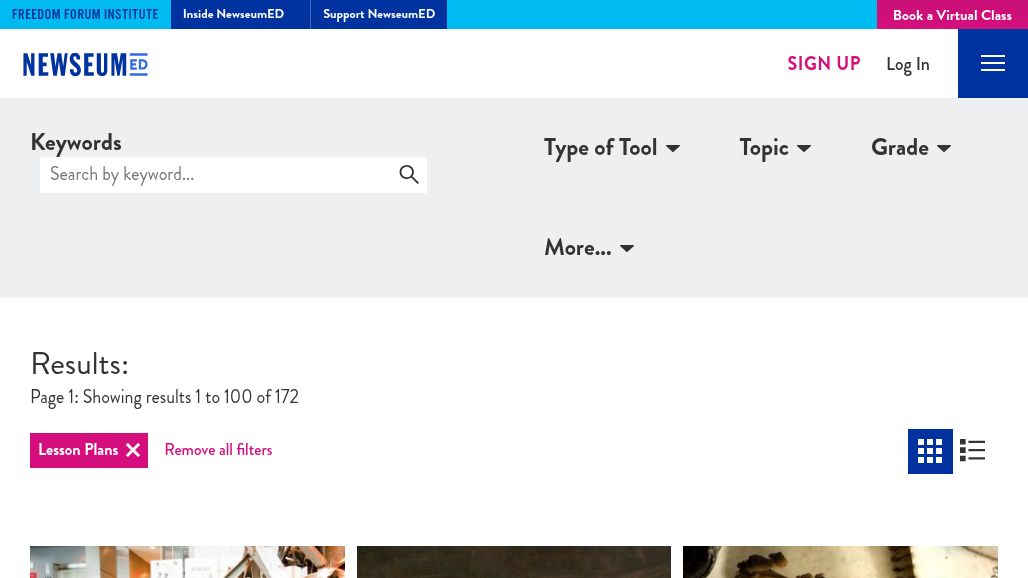Open the hamburger navigation menu
The height and width of the screenshot is (578, 1028).
click(x=992, y=63)
